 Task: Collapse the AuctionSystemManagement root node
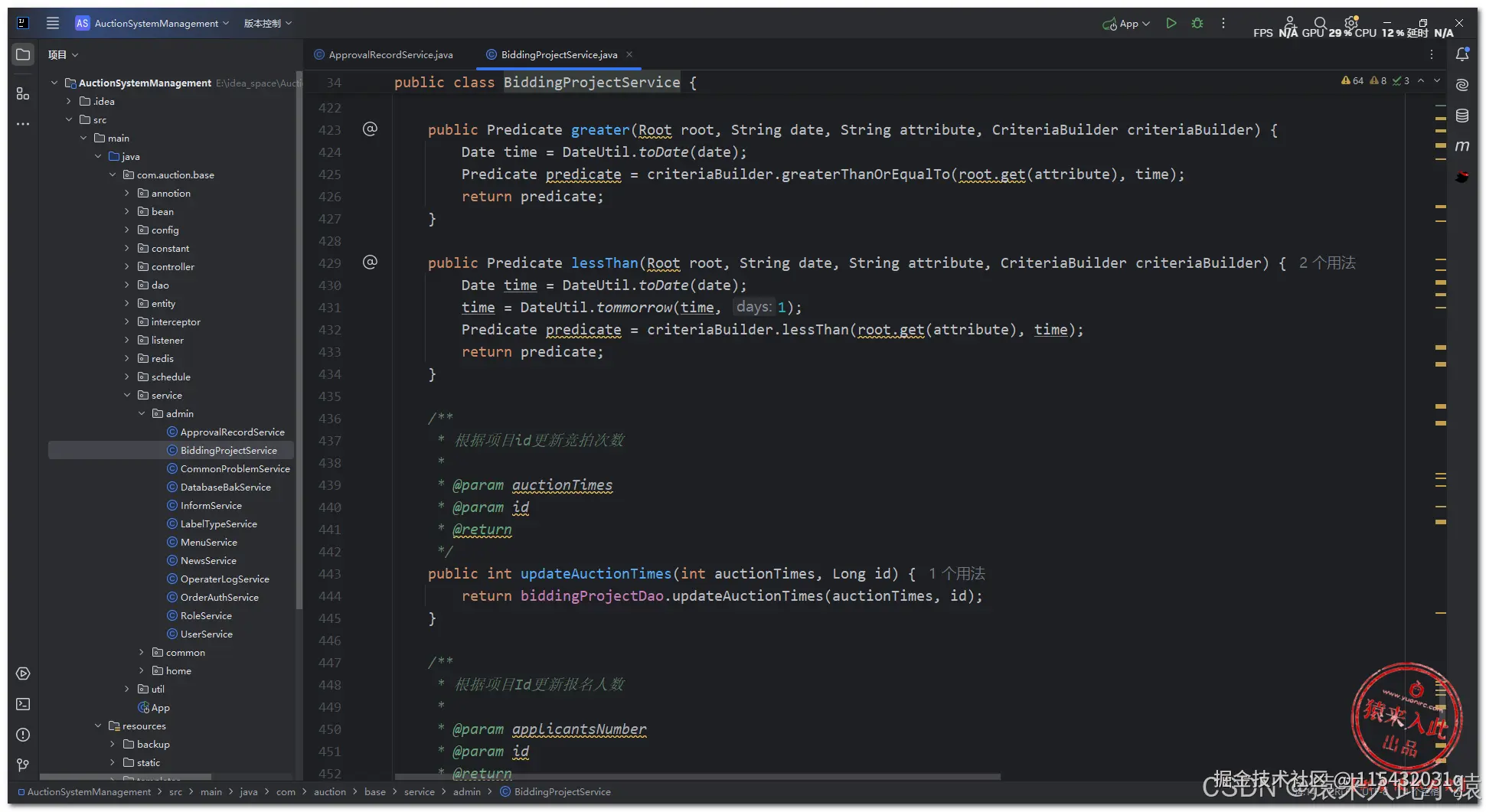(x=54, y=83)
